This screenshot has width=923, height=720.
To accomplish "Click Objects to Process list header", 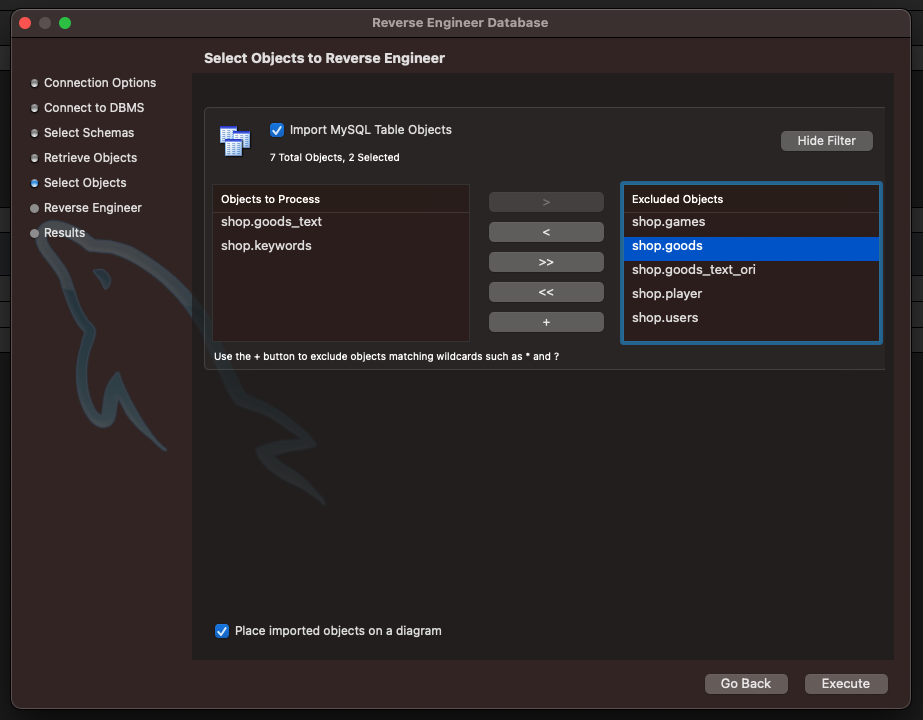I will [341, 199].
